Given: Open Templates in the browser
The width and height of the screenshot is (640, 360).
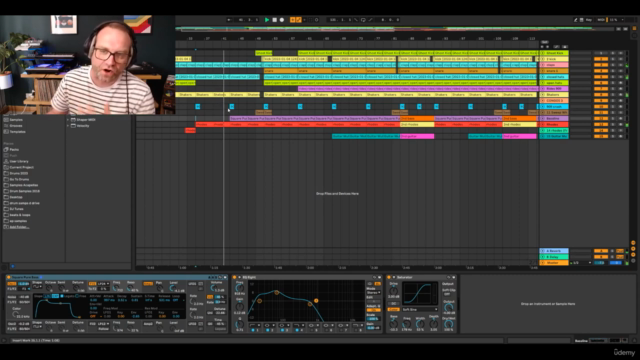Looking at the screenshot, I should click(17, 132).
